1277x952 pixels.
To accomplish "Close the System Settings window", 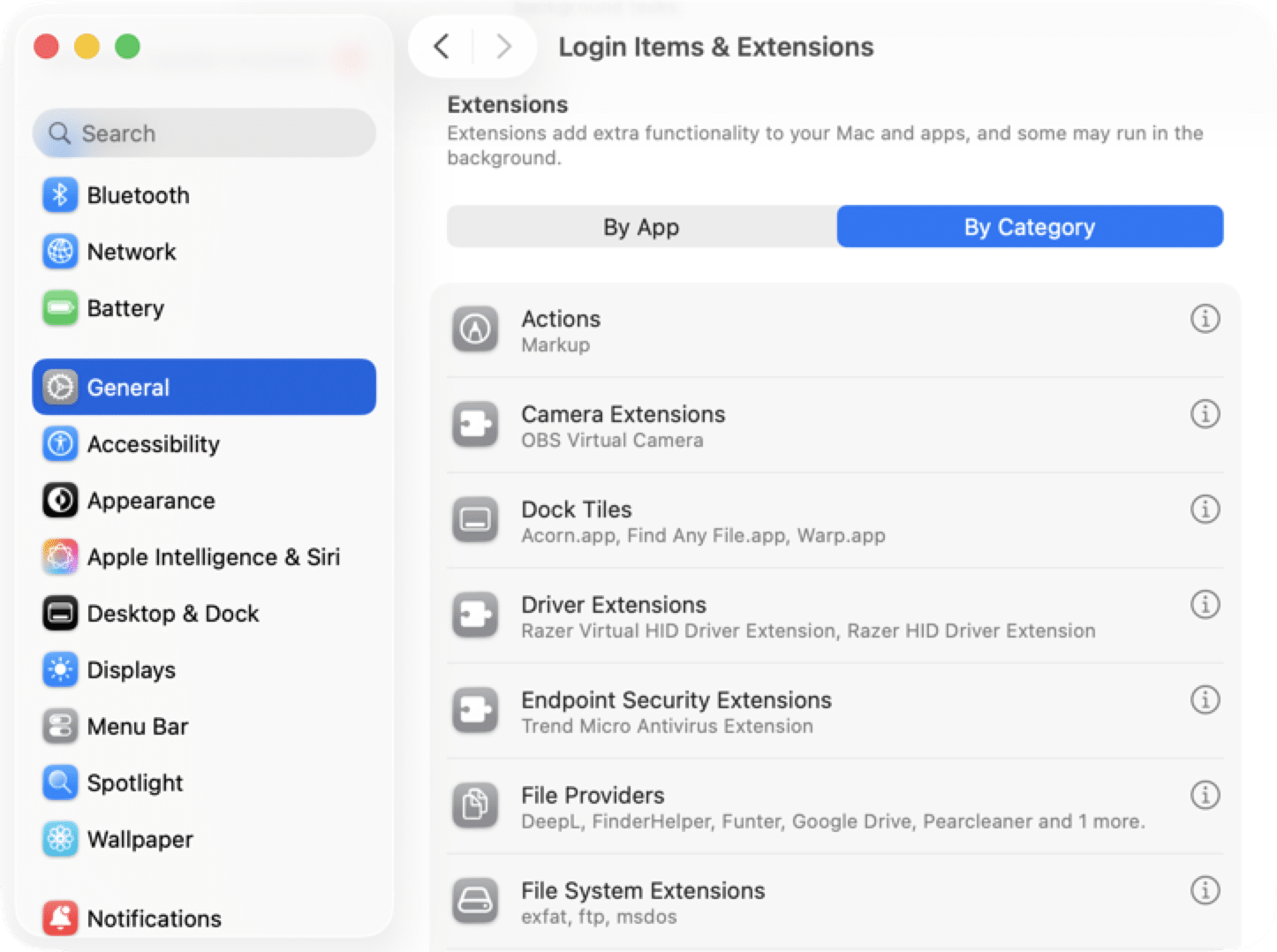I will coord(46,46).
